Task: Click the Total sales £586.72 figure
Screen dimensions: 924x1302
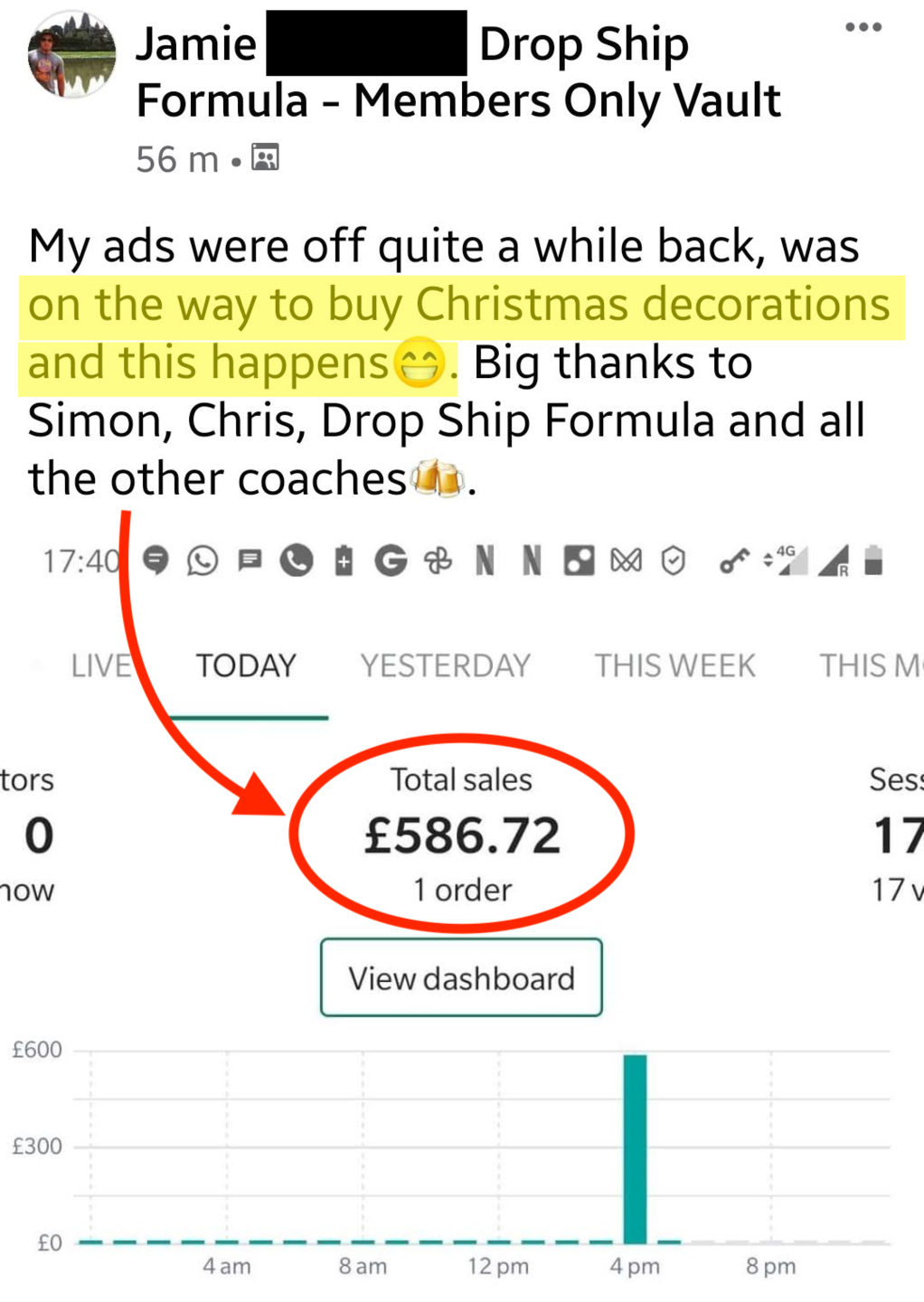Action: tap(462, 835)
